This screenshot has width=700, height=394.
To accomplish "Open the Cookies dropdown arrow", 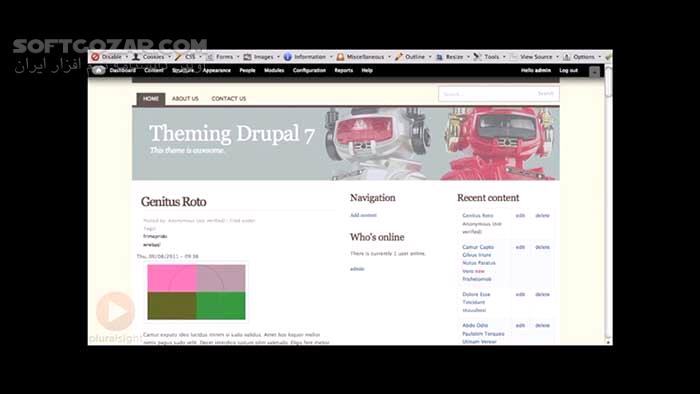I will tap(169, 57).
